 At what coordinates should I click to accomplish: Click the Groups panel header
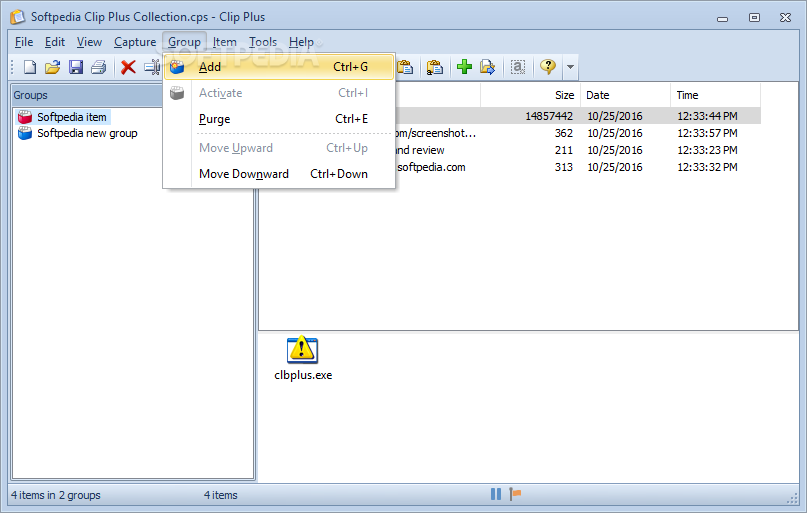click(87, 95)
